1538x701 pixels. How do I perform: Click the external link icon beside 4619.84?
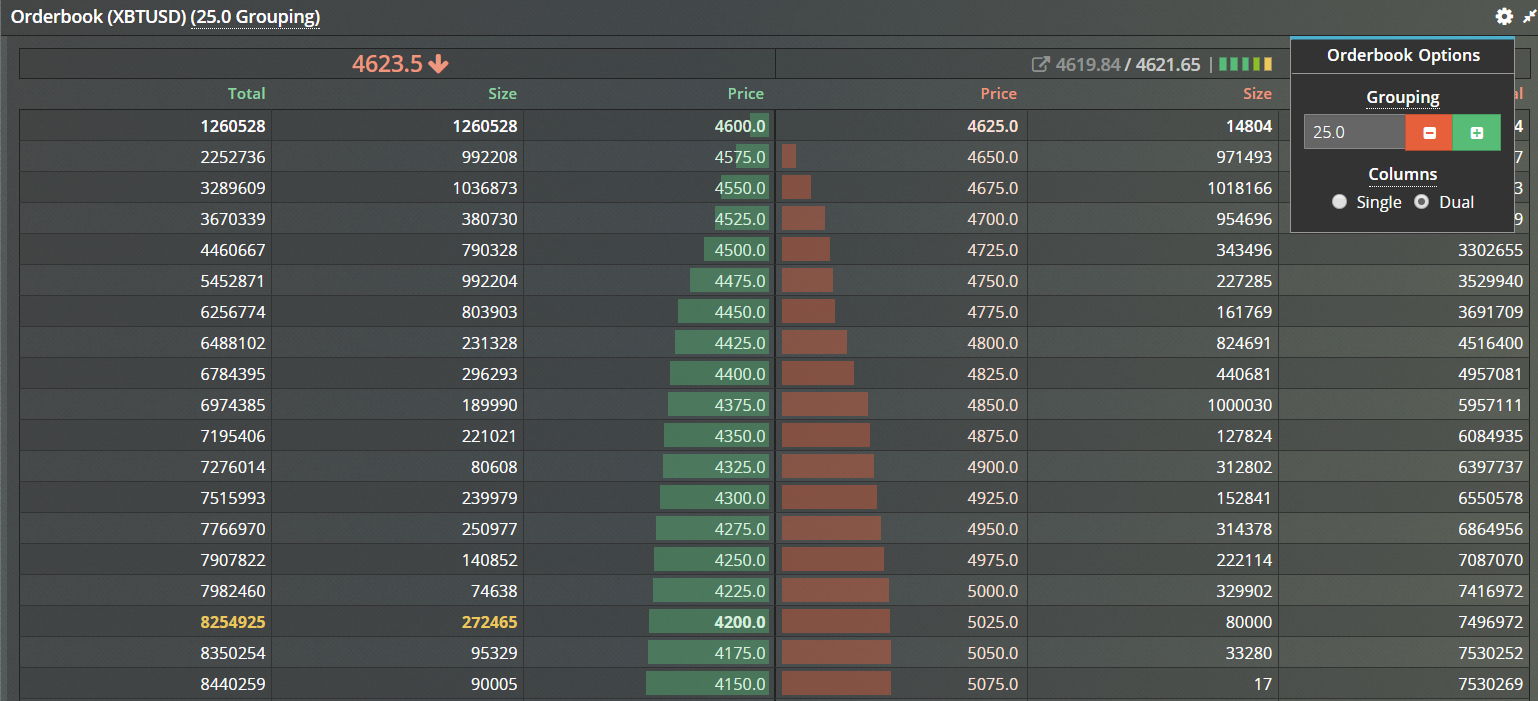(x=1040, y=64)
